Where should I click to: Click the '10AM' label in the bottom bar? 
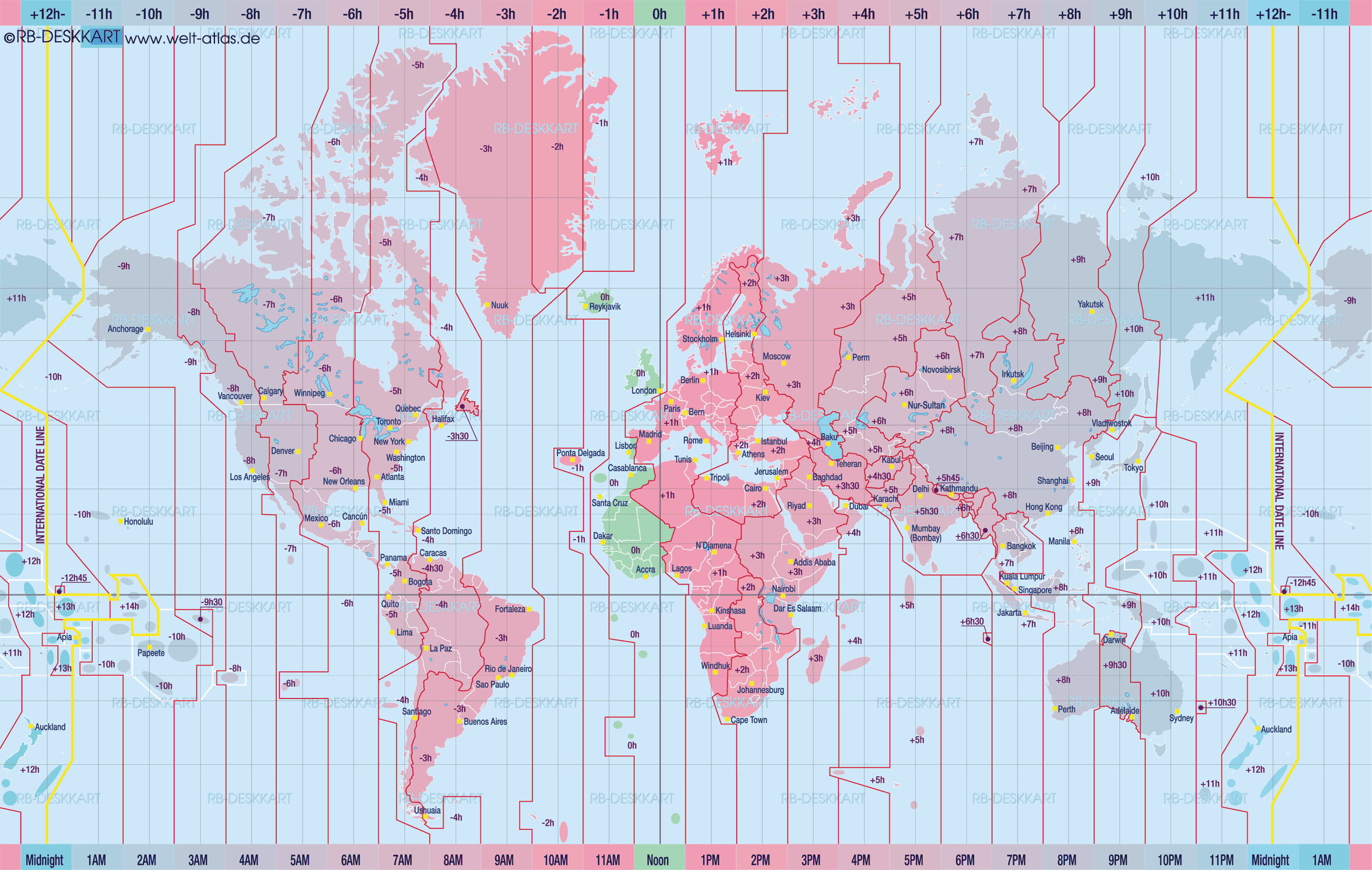pyautogui.click(x=556, y=860)
